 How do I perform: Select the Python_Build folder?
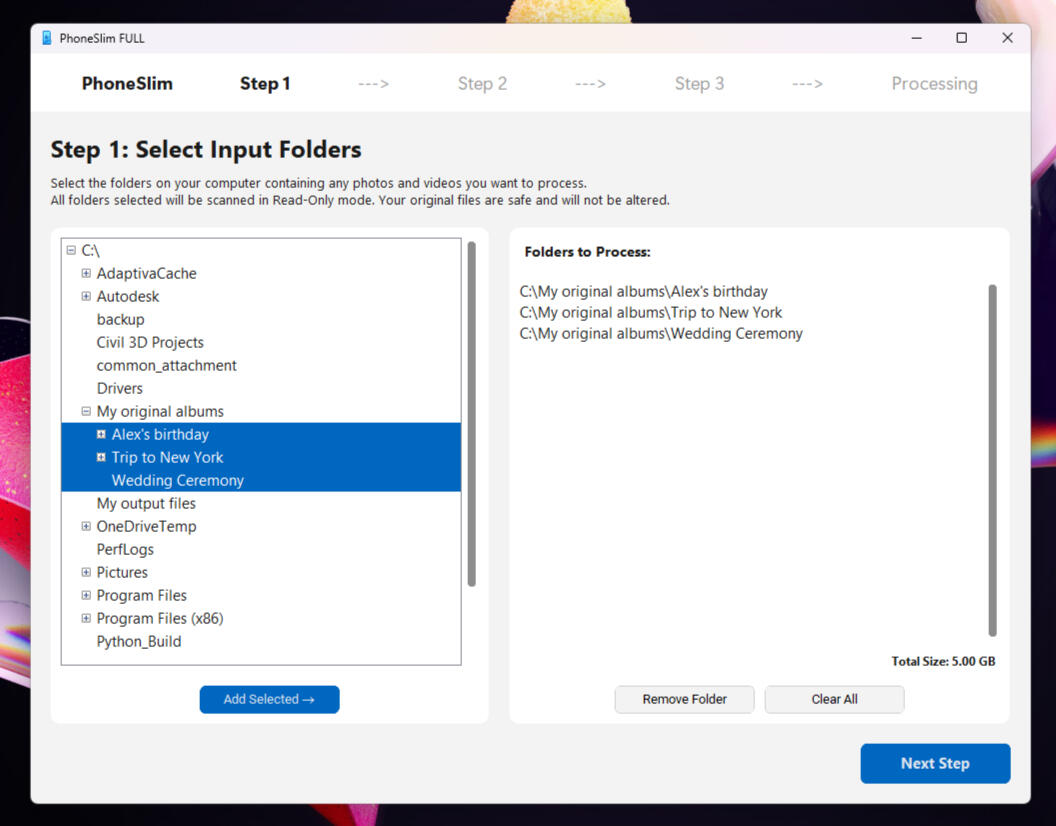(x=139, y=641)
